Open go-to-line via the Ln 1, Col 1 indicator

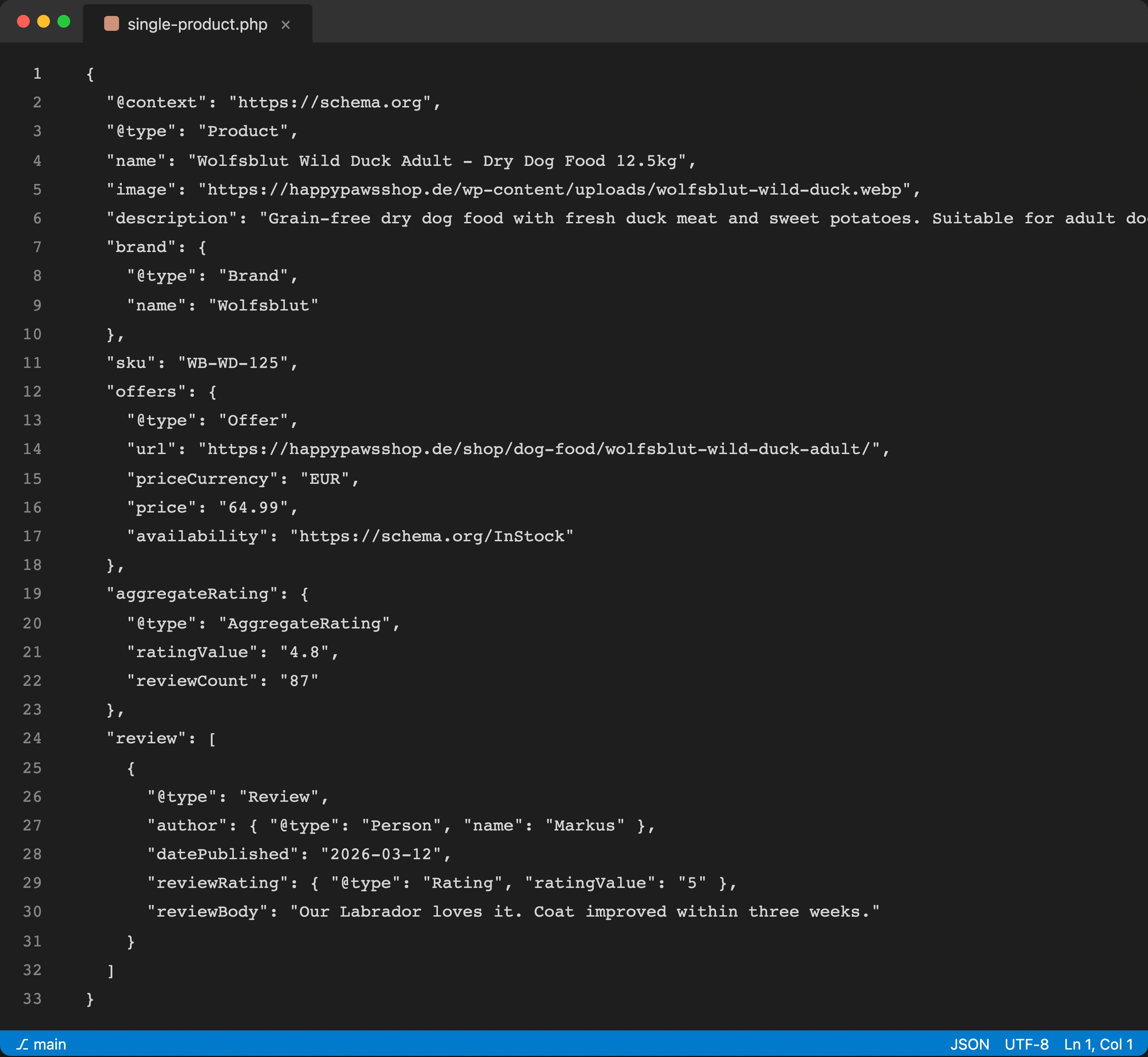[1099, 1044]
